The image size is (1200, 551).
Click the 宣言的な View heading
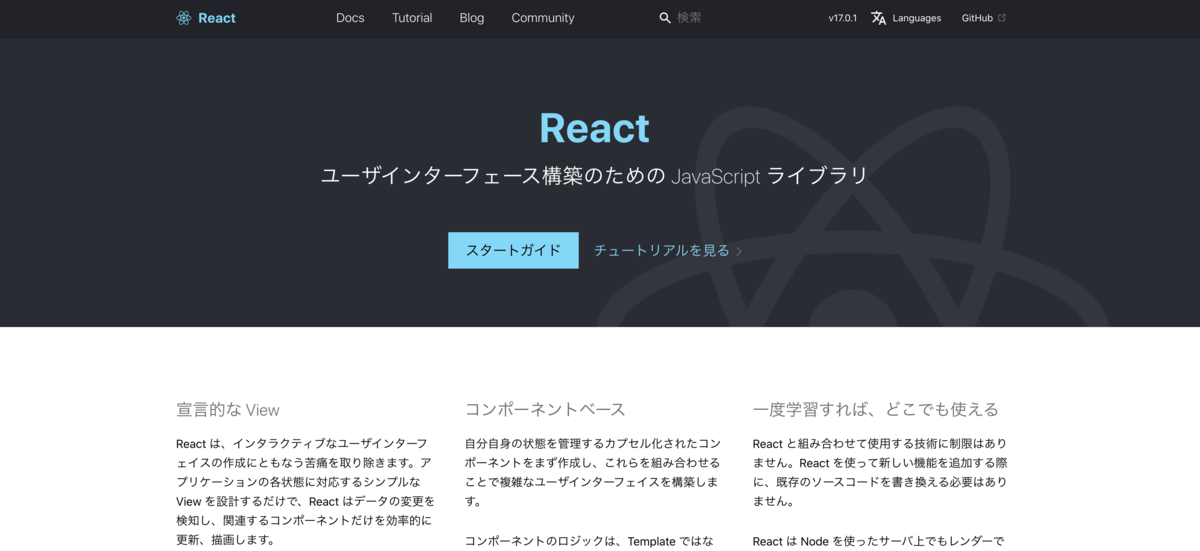coord(228,410)
